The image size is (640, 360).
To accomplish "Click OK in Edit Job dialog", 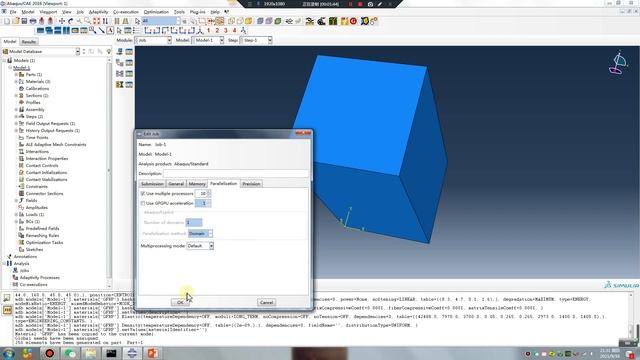I will [x=180, y=302].
